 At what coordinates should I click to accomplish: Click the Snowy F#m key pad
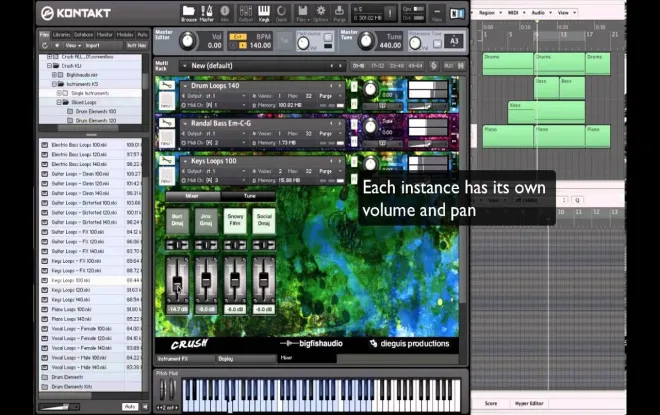(x=235, y=221)
